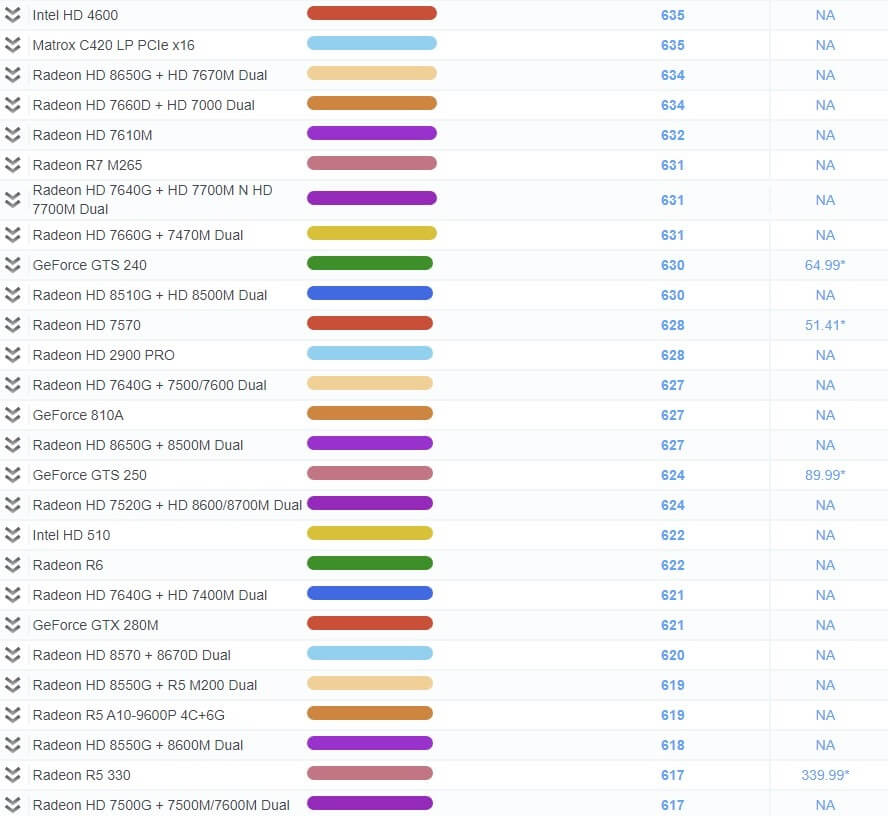Open Radeon HD 8650G + HD 7670M Dual link
Screen dimensions: 888x816
pyautogui.click(x=150, y=75)
